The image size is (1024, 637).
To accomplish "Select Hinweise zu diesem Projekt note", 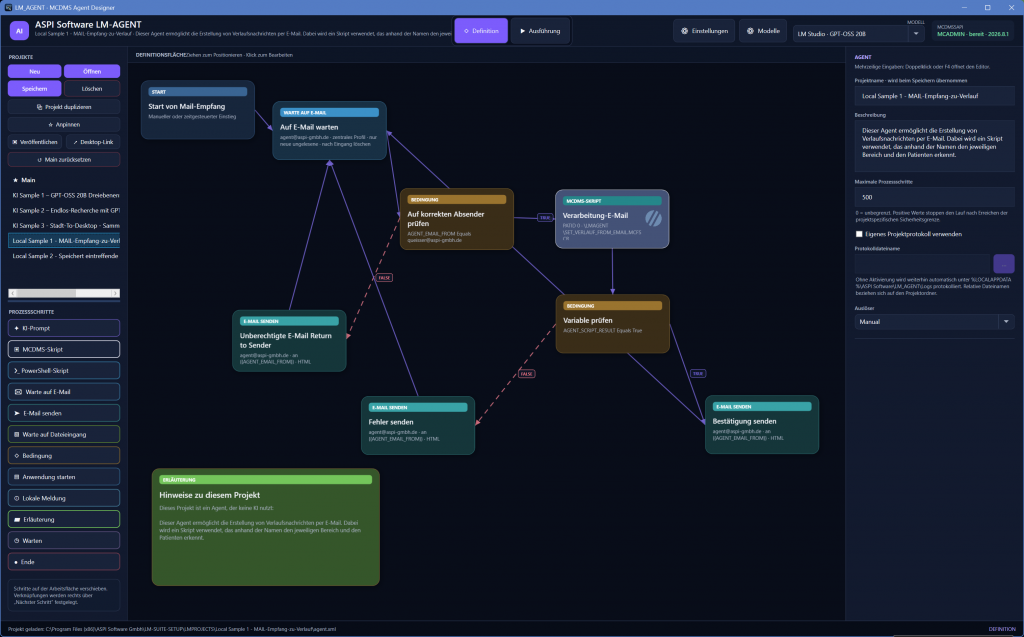I will [266, 527].
